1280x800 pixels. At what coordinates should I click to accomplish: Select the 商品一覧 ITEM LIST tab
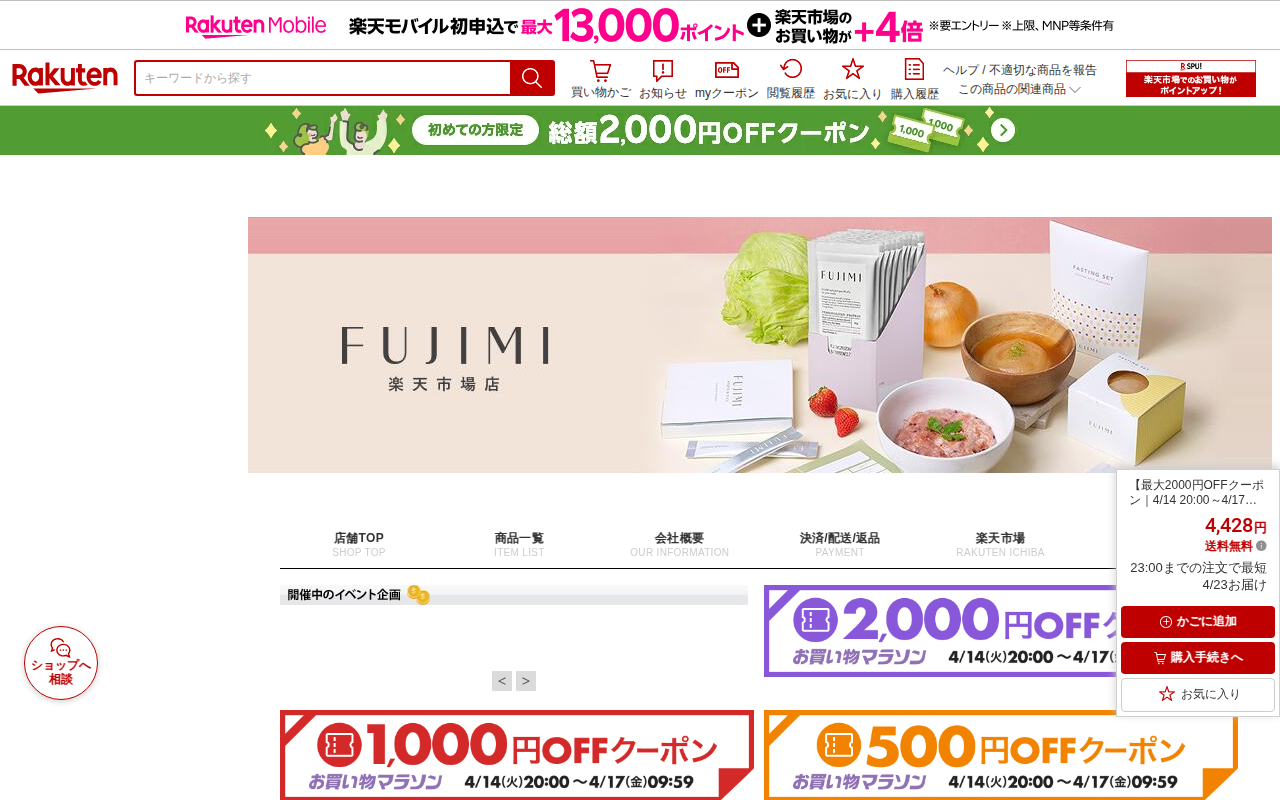519,544
